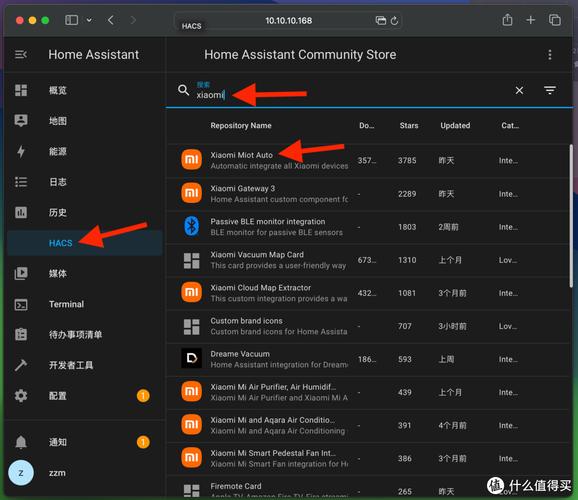Open the 待办事项清单 clipboard icon
Viewport: 578px width, 500px height.
[x=21, y=334]
